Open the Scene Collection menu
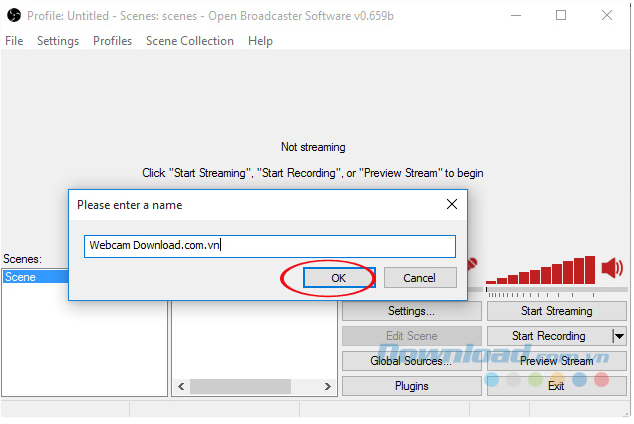Screen dimensions: 634x424 [x=190, y=41]
